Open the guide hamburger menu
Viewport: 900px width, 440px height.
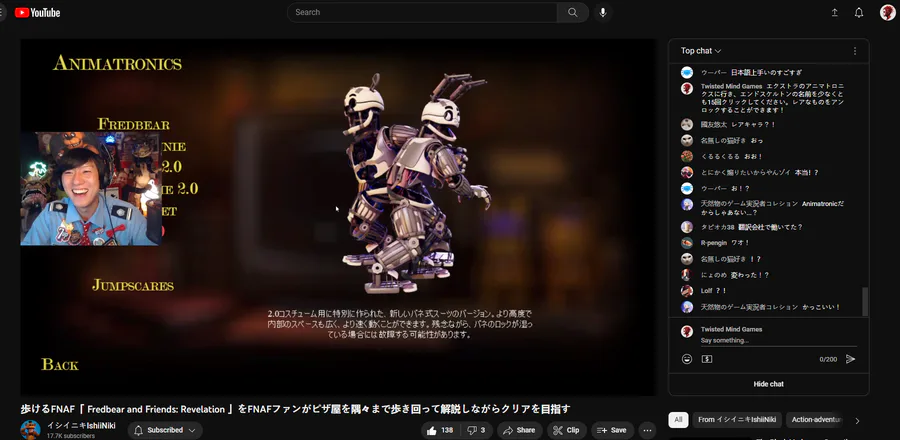pyautogui.click(x=2, y=13)
